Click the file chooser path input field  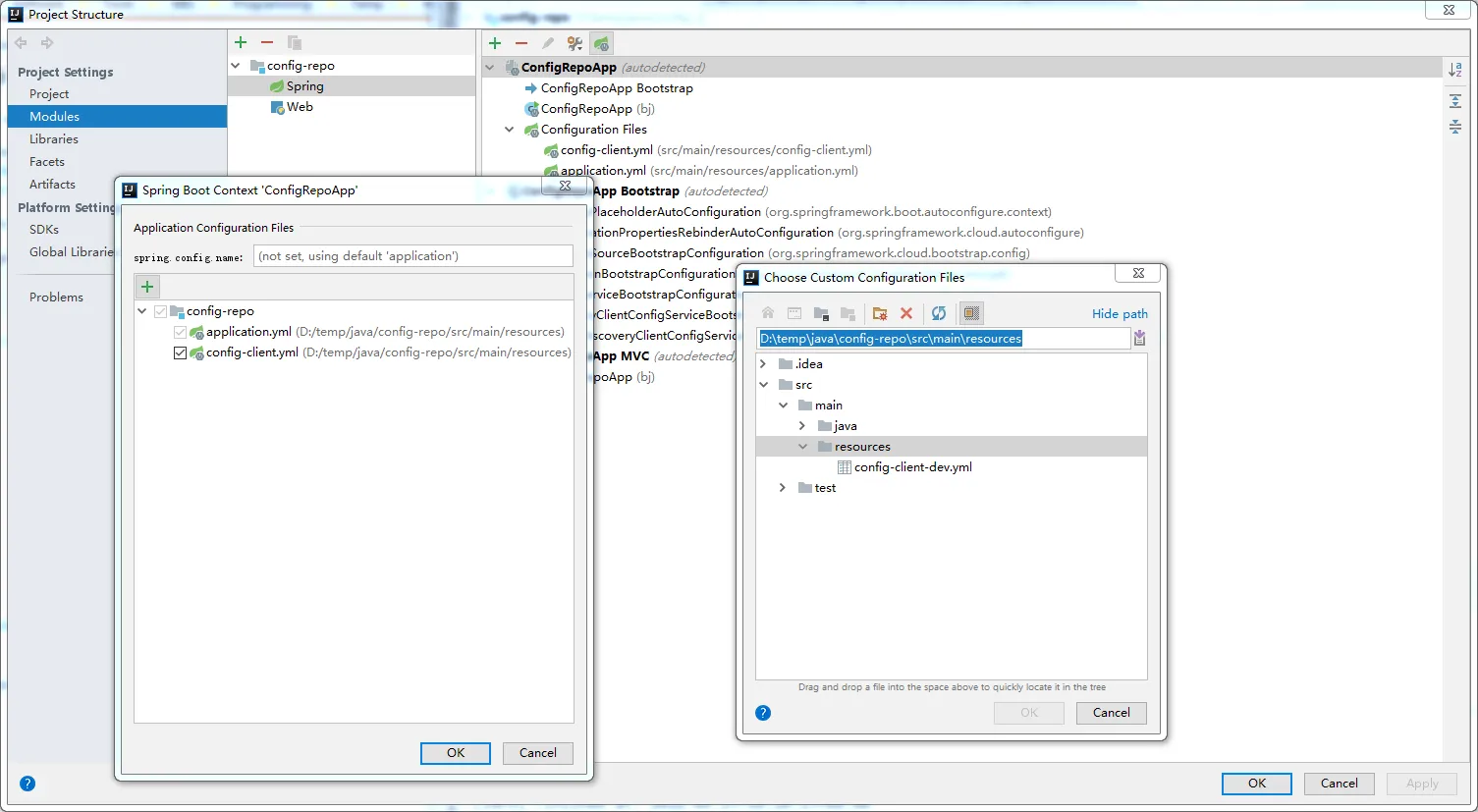[x=944, y=339]
